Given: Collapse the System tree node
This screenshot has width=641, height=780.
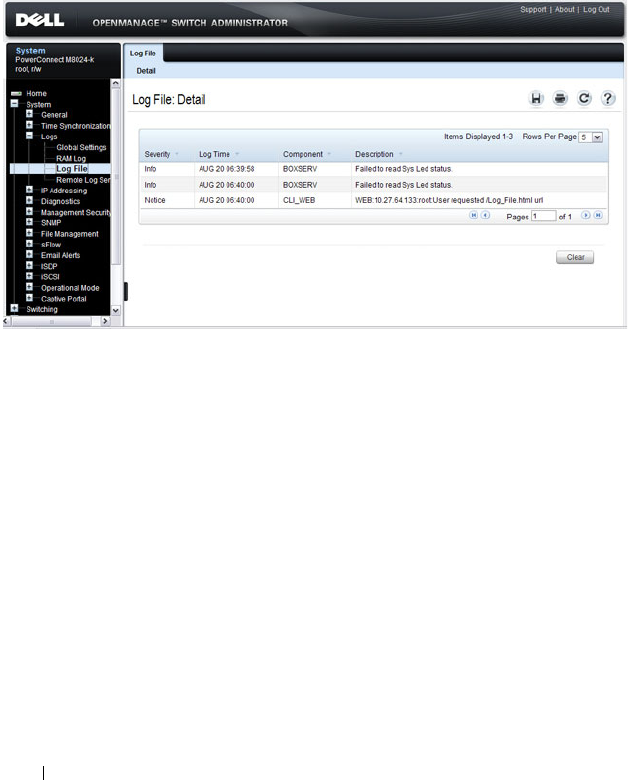Looking at the screenshot, I should pos(14,103).
